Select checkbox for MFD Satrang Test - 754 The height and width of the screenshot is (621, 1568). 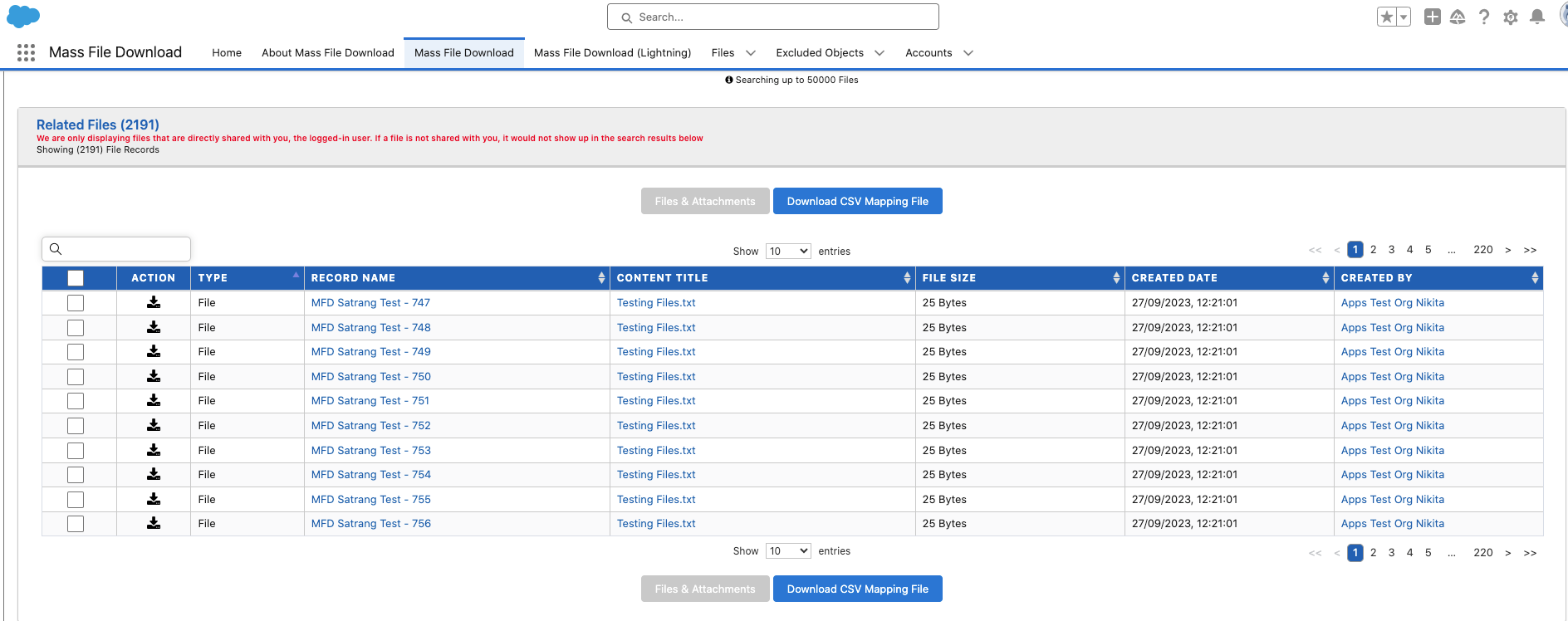coord(76,475)
